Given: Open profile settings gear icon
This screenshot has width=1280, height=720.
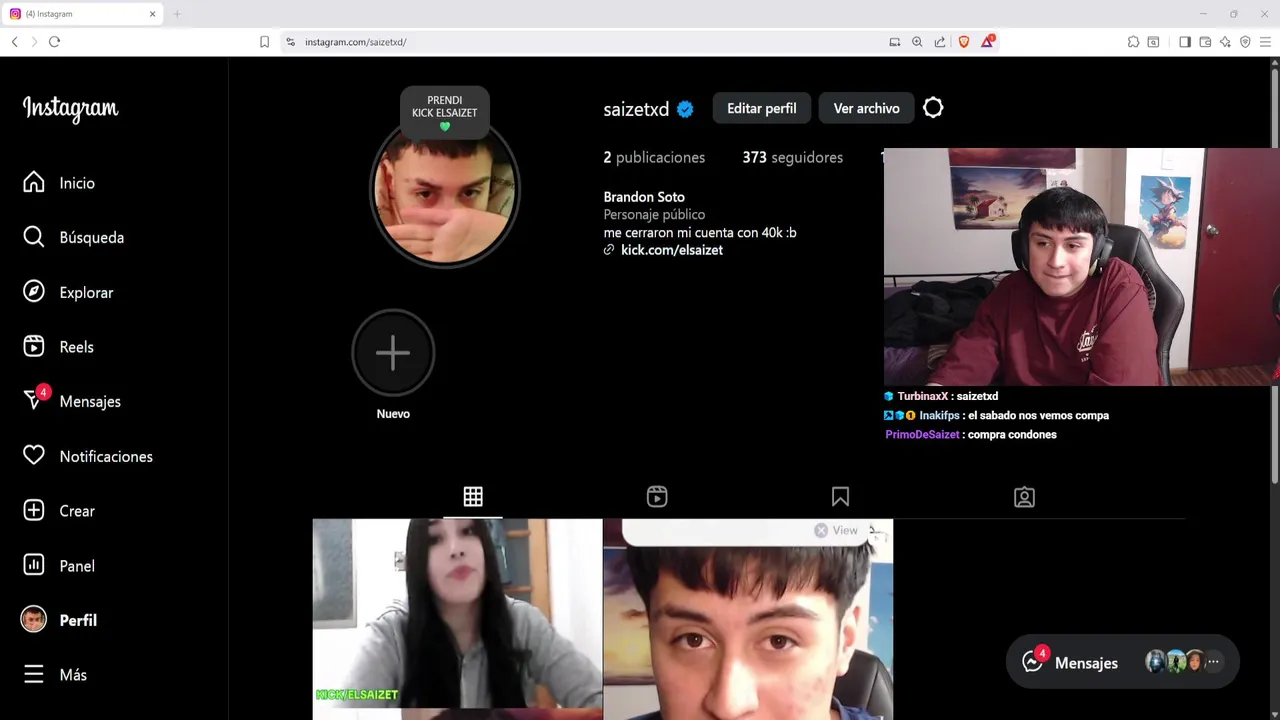Looking at the screenshot, I should 933,108.
